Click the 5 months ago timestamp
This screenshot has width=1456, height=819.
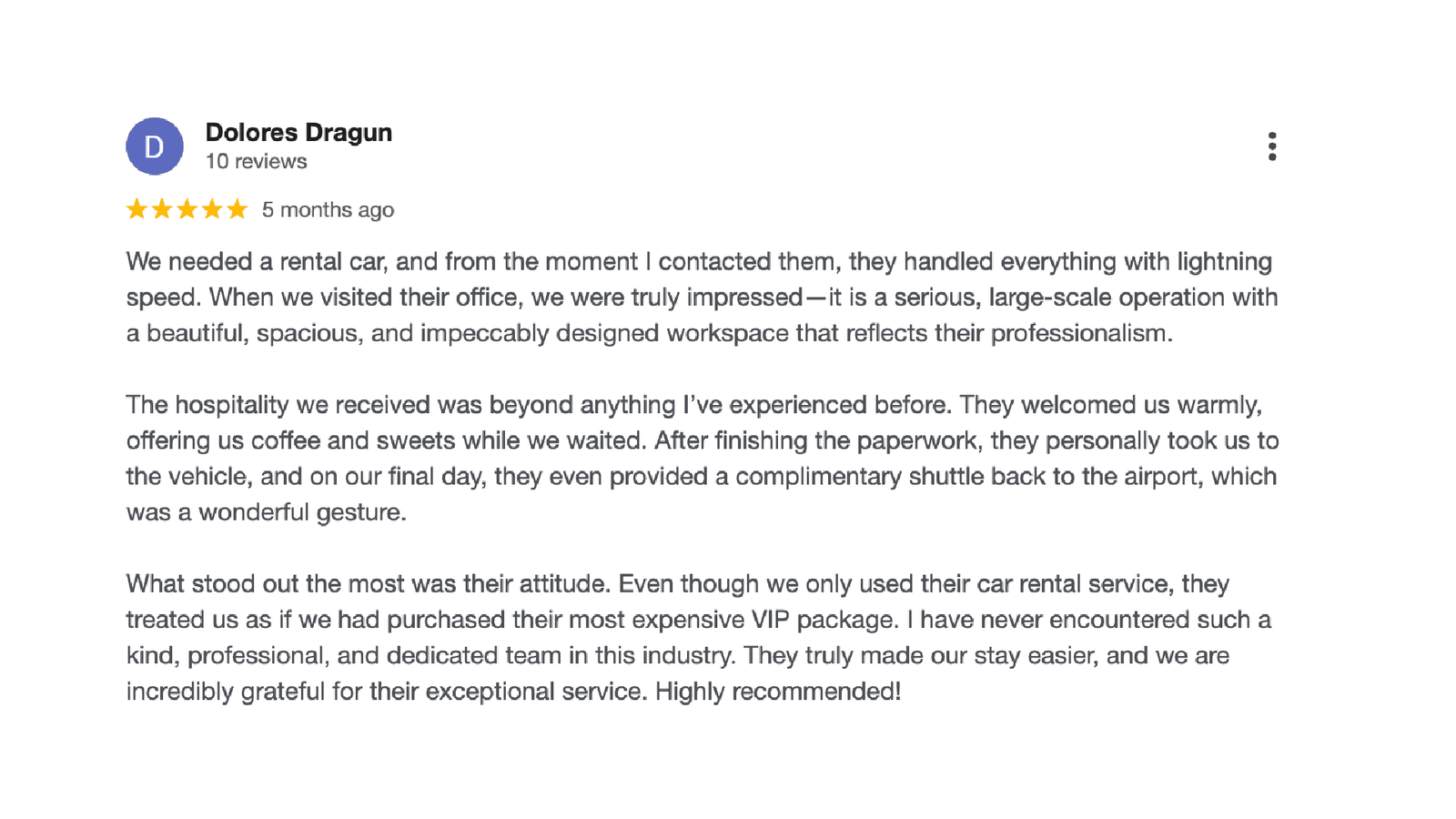point(328,210)
